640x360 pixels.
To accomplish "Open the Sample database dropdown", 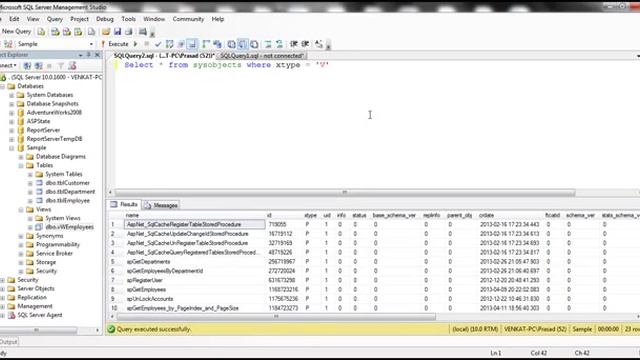I will click(91, 44).
